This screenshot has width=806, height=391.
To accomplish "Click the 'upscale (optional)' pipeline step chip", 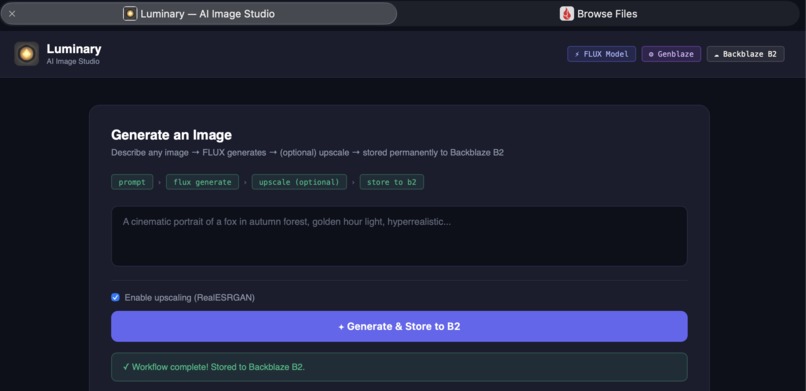I will (299, 182).
